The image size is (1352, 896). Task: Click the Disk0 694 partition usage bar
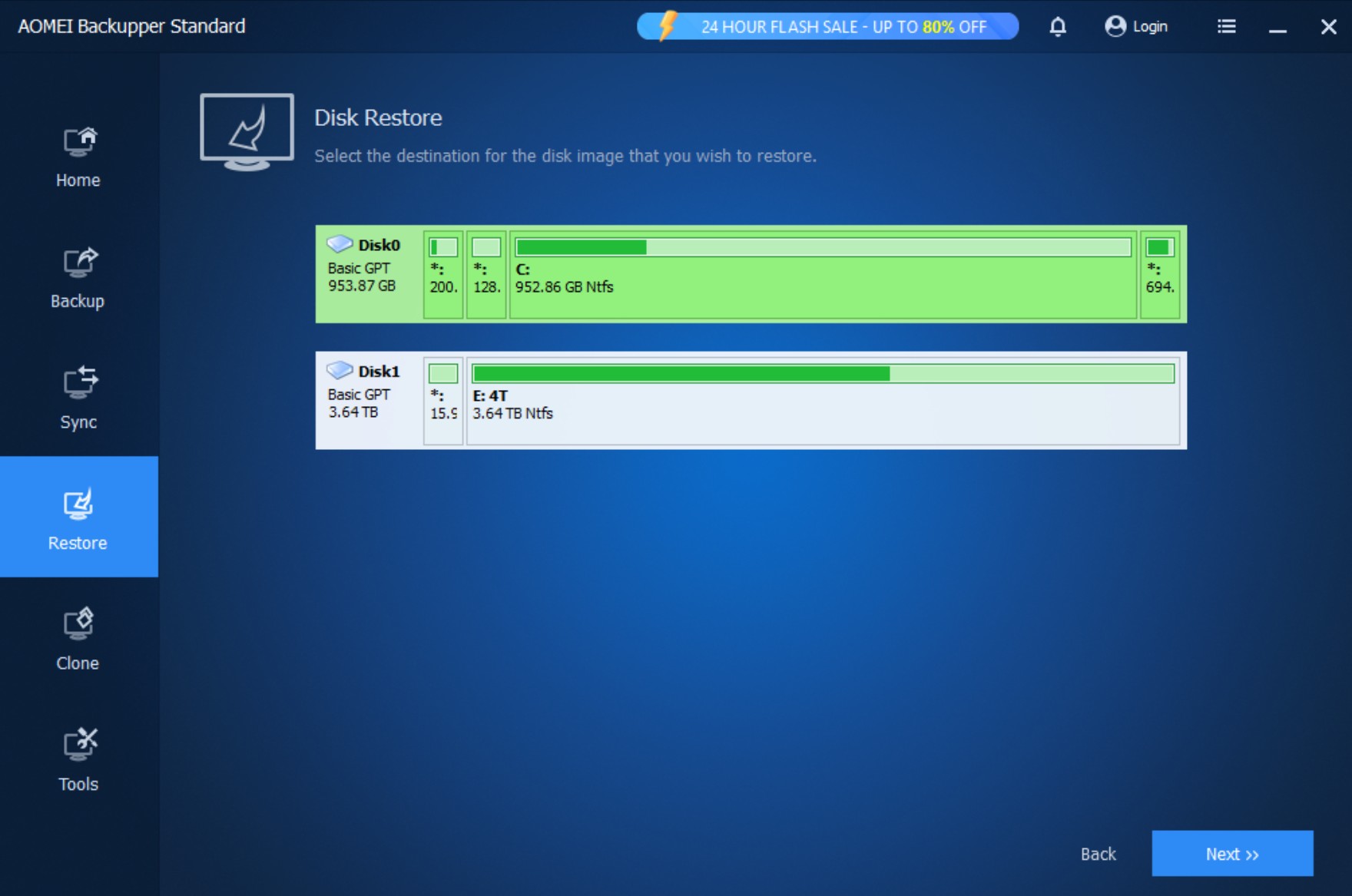[x=1160, y=247]
